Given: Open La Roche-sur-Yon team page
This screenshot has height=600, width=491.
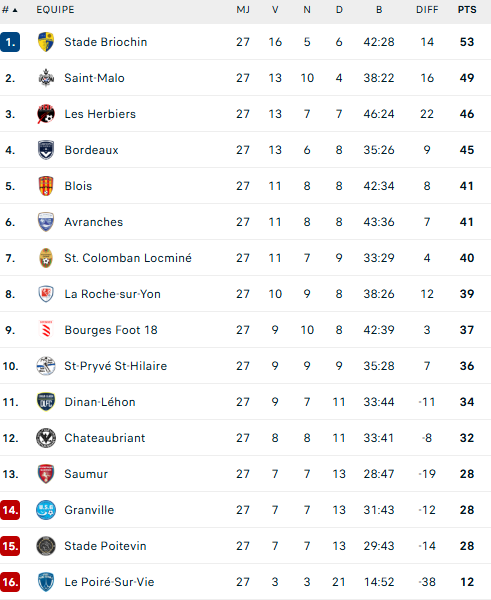Looking at the screenshot, I should coord(113,294).
